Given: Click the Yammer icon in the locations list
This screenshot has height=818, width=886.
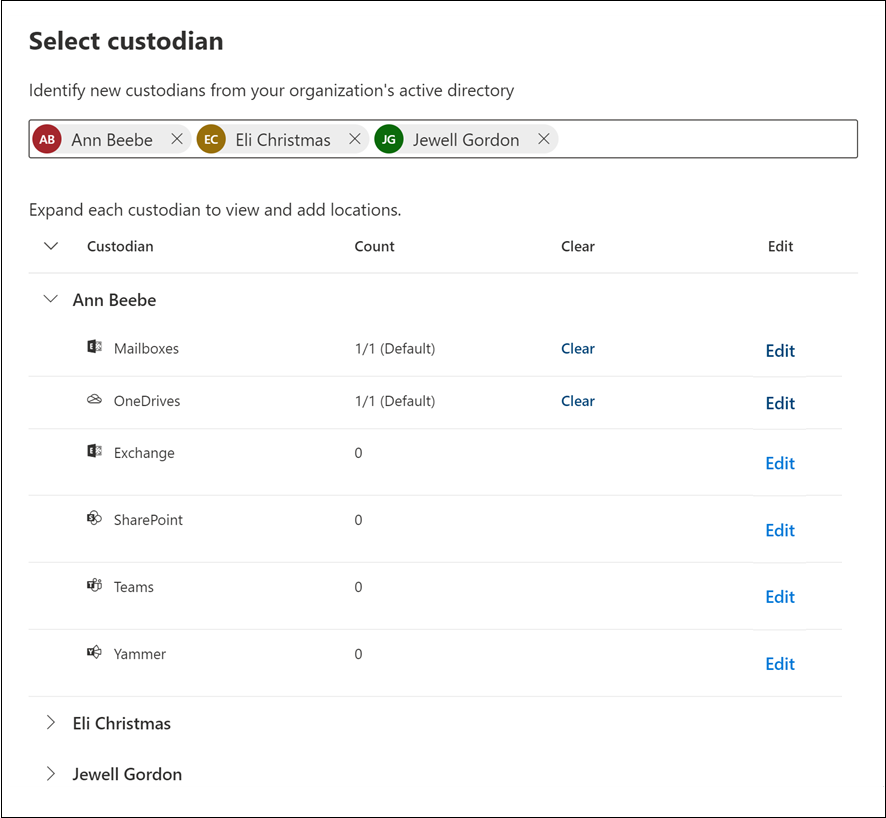Looking at the screenshot, I should click(94, 652).
